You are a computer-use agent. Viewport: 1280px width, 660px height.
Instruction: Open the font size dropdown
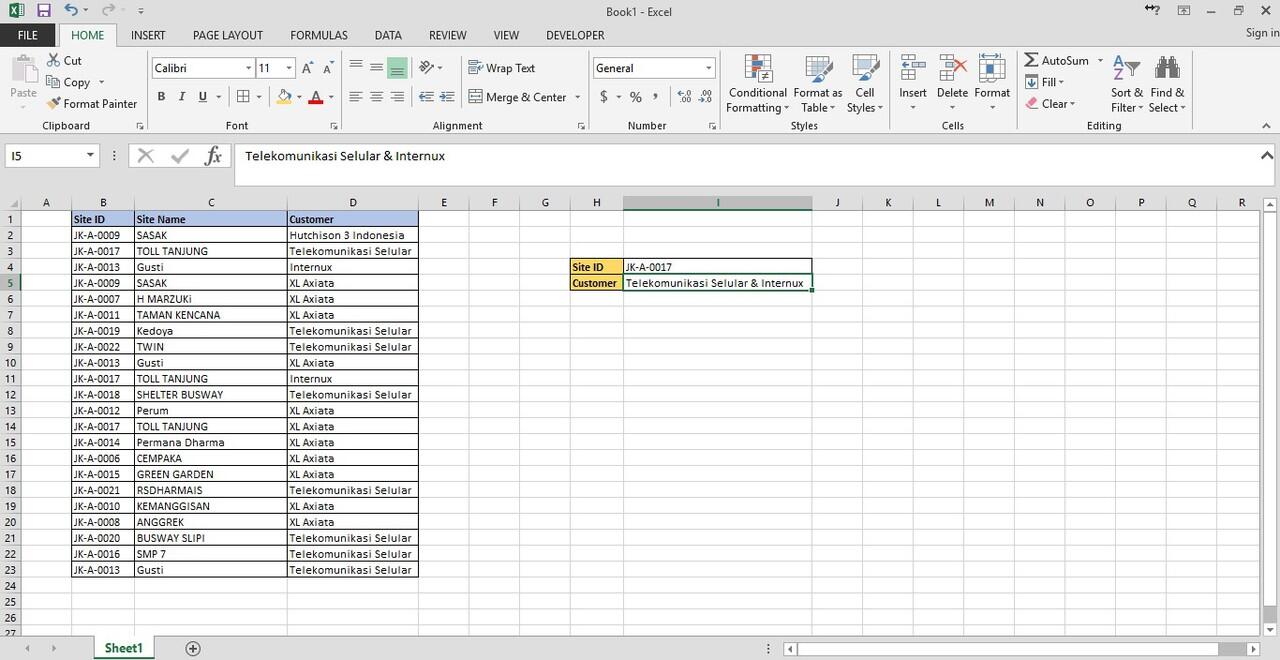click(289, 68)
